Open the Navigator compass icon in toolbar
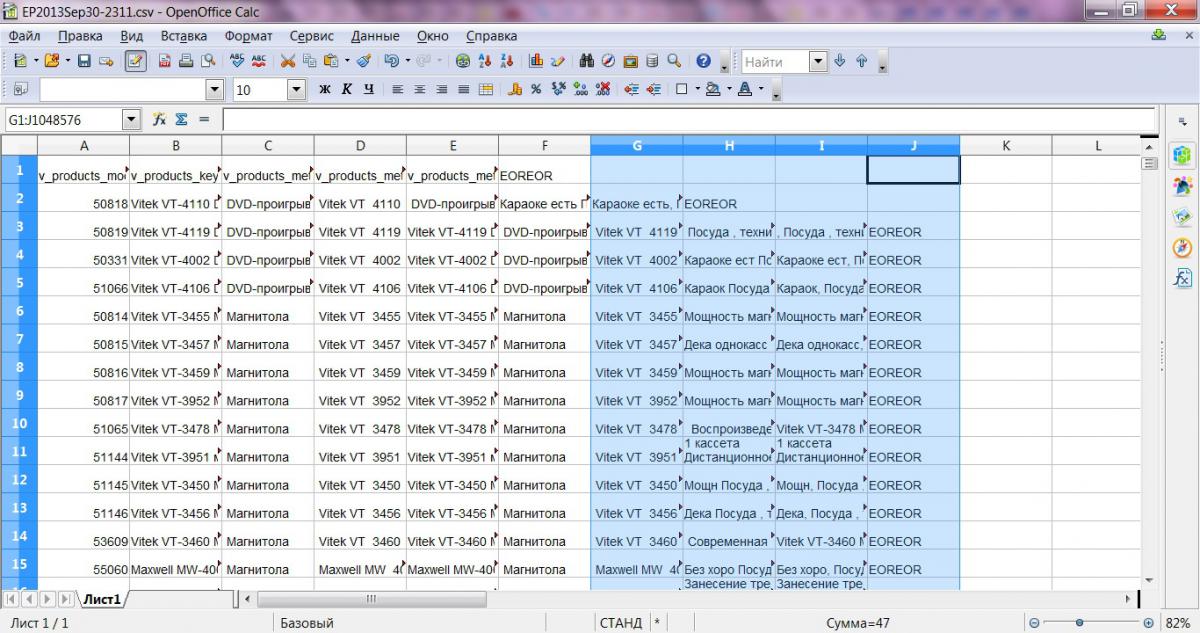 click(x=608, y=61)
